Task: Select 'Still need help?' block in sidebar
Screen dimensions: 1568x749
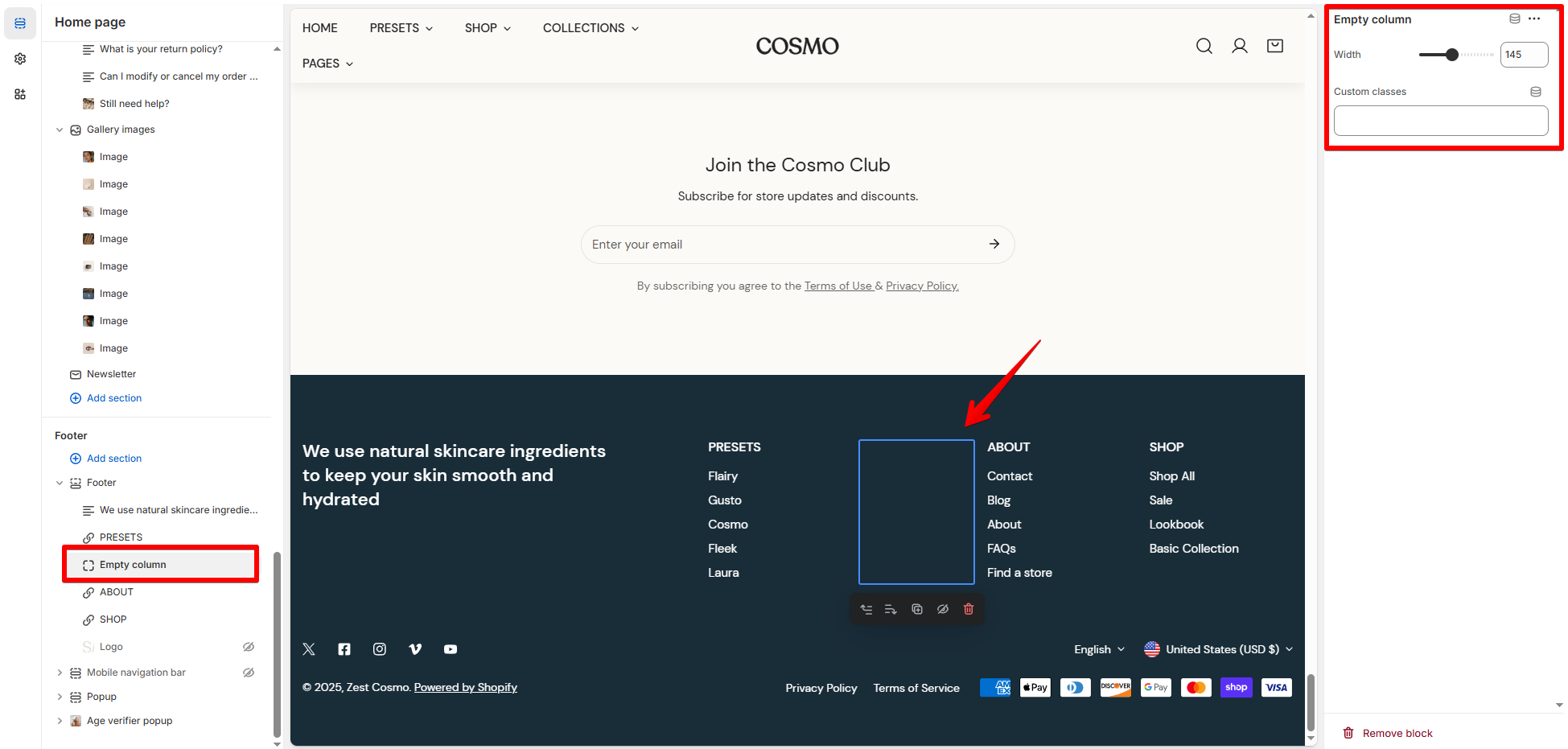Action: coord(134,104)
